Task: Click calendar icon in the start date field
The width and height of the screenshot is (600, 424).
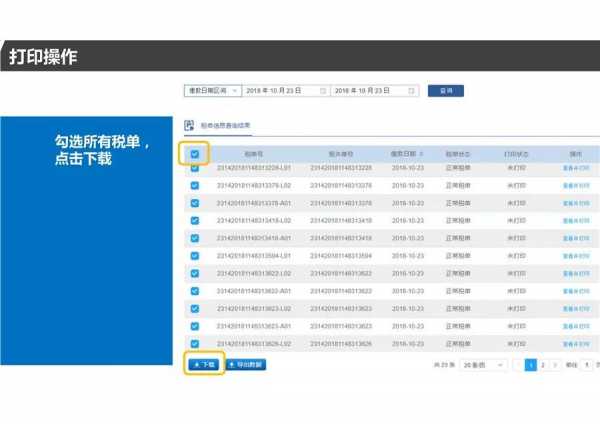Action: [323, 90]
